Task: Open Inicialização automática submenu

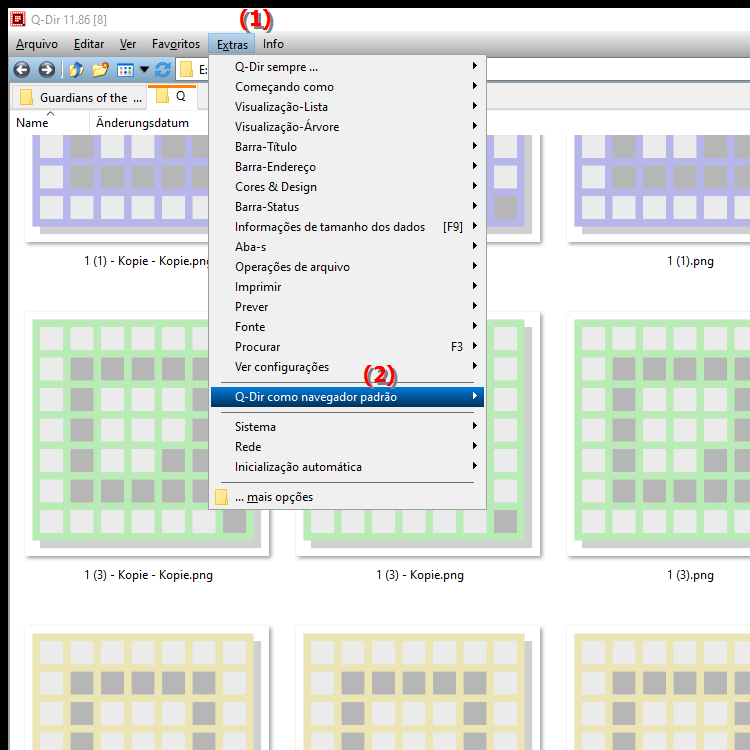Action: pos(347,467)
